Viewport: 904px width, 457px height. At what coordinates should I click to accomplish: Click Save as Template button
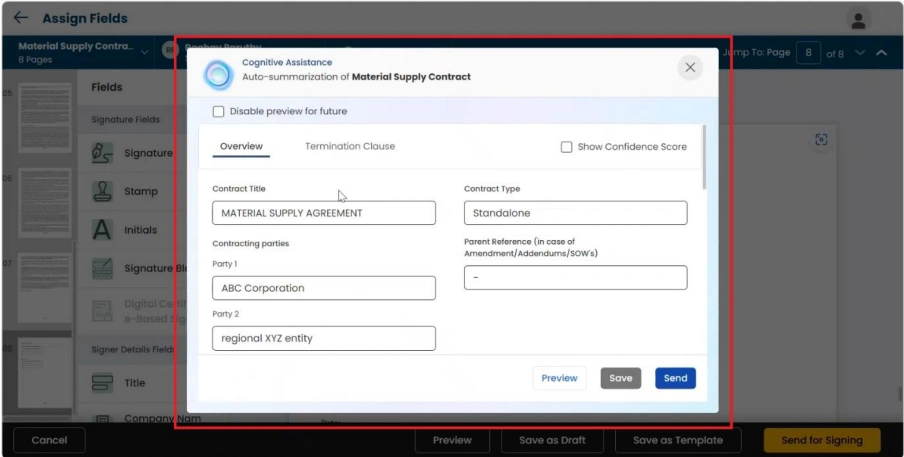coord(678,440)
